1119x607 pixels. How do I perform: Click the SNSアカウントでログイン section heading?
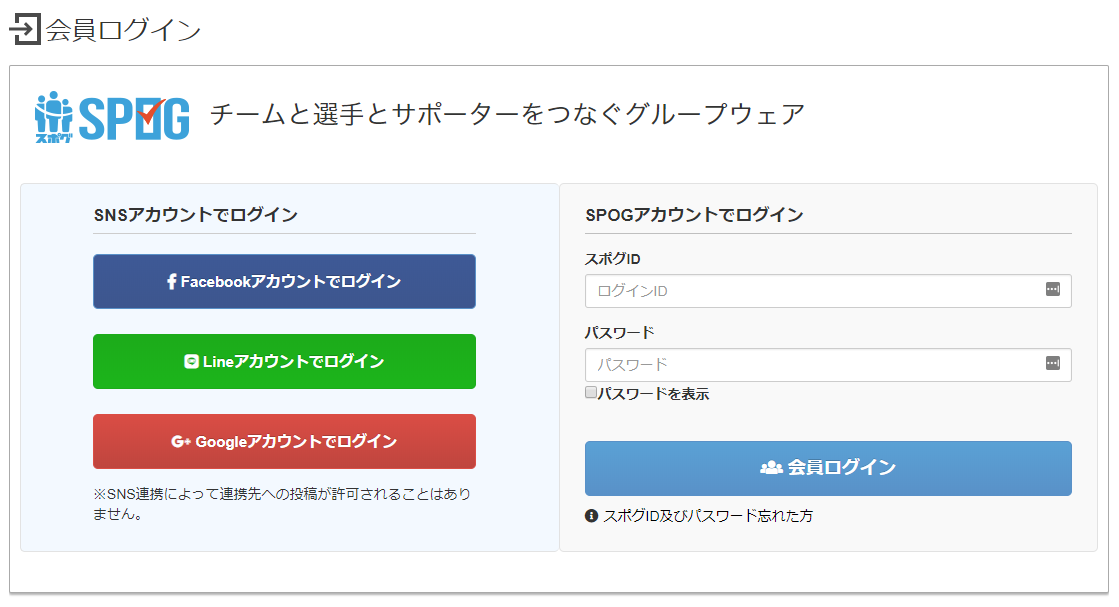click(196, 215)
